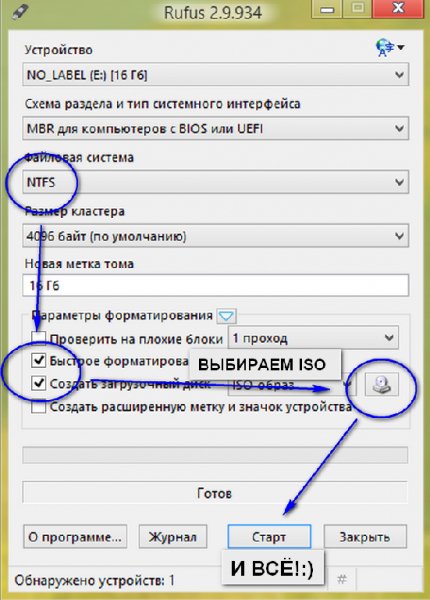The image size is (430, 600).
Task: Click the 'Закрыть' button
Action: pyautogui.click(x=365, y=537)
